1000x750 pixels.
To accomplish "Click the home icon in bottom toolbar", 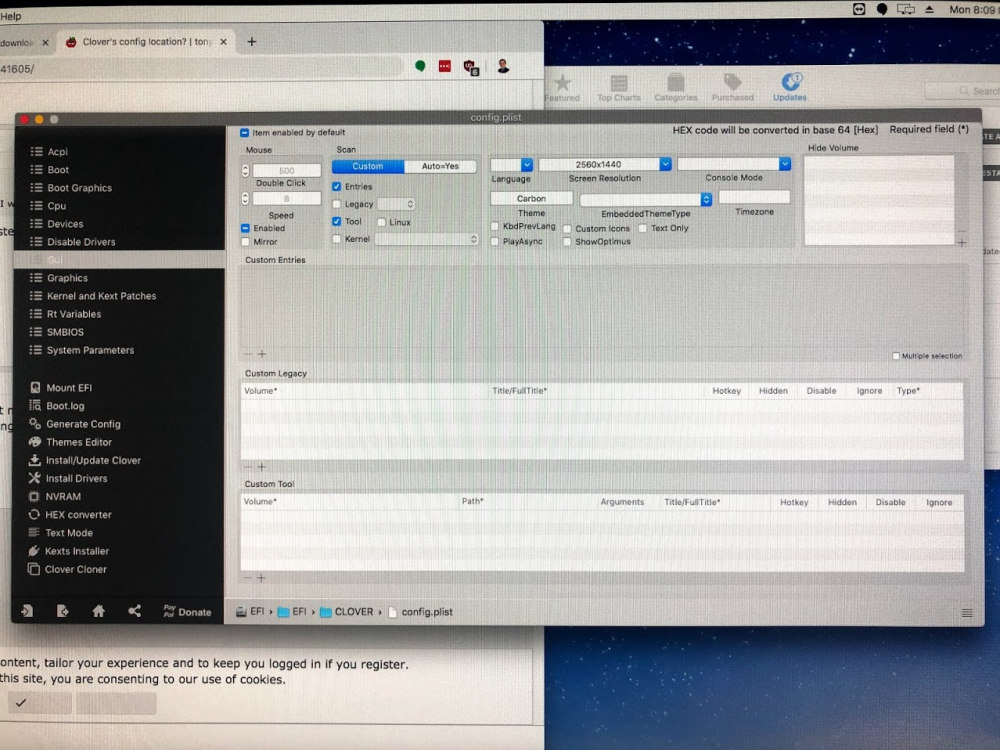I will click(98, 611).
